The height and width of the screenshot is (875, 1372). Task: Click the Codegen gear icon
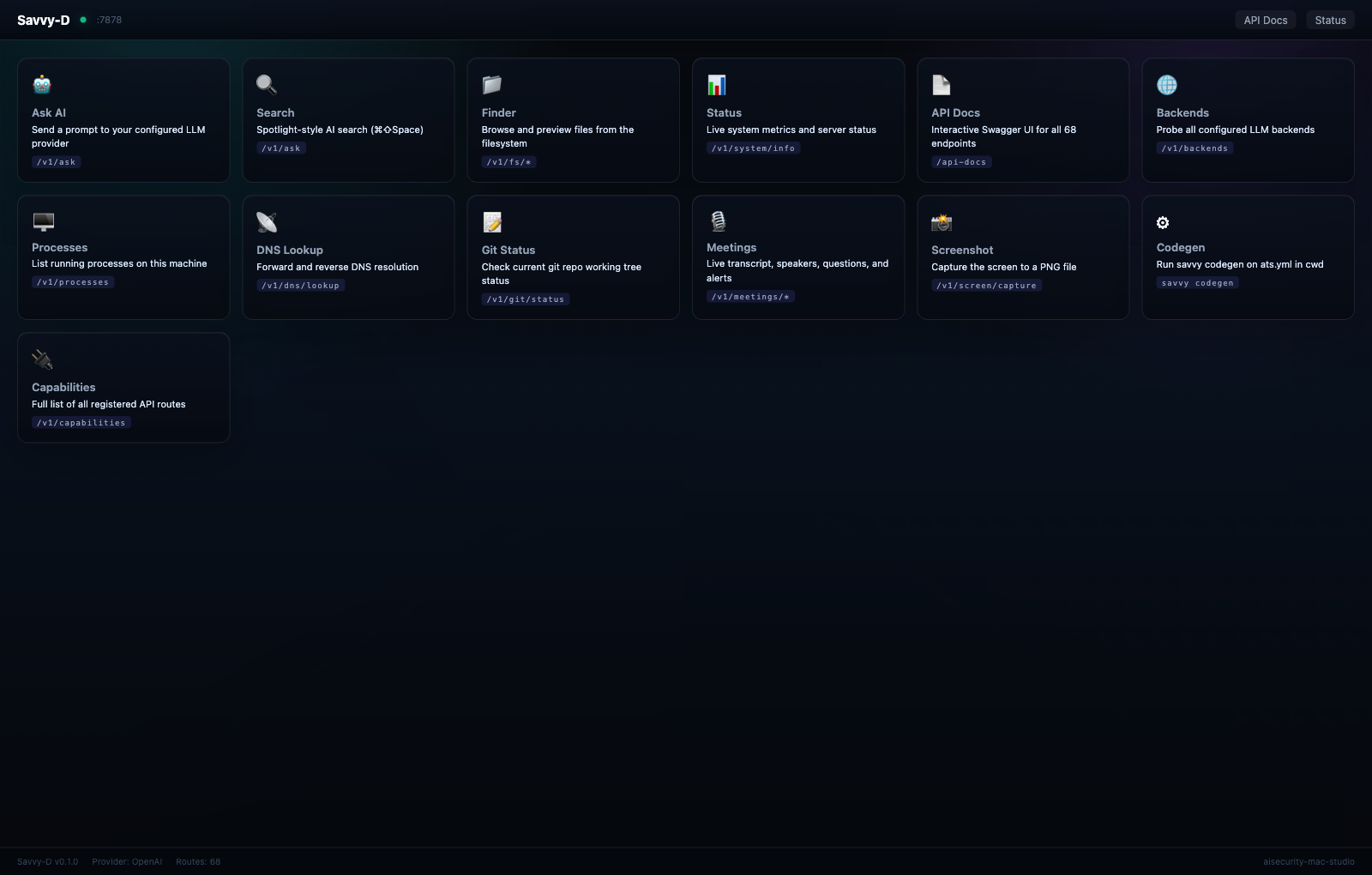point(1163,222)
